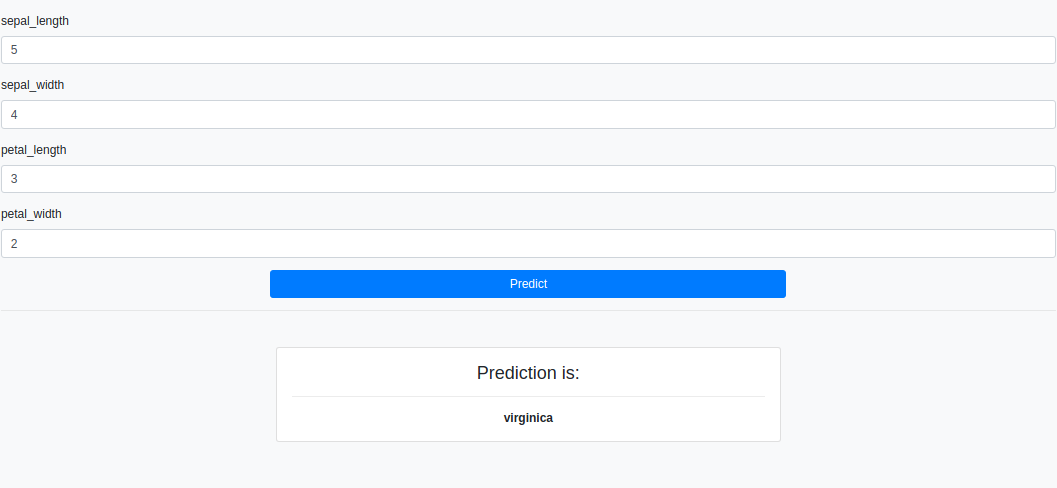
Task: Place cursor at value 2 in petal_width
Action: tap(14, 244)
